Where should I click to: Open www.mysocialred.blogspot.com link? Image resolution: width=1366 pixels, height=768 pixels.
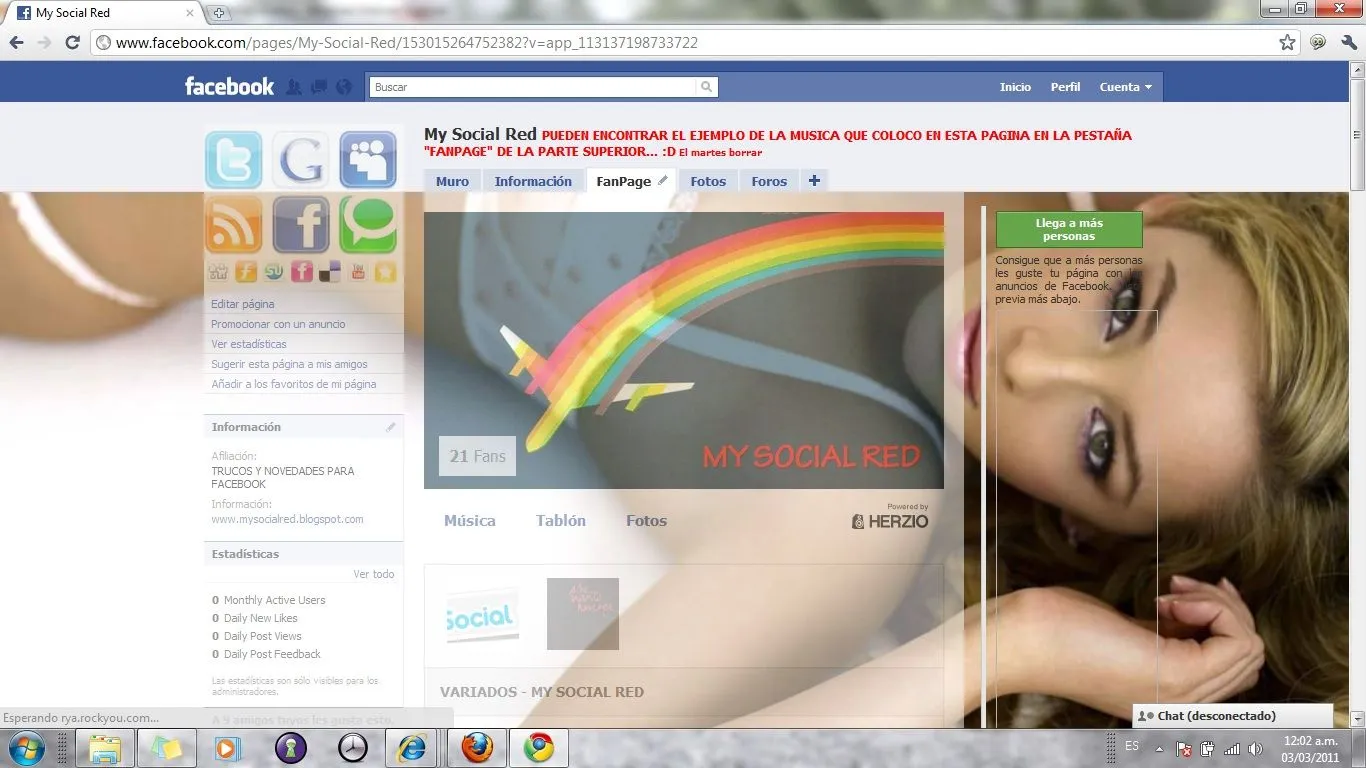coord(287,519)
